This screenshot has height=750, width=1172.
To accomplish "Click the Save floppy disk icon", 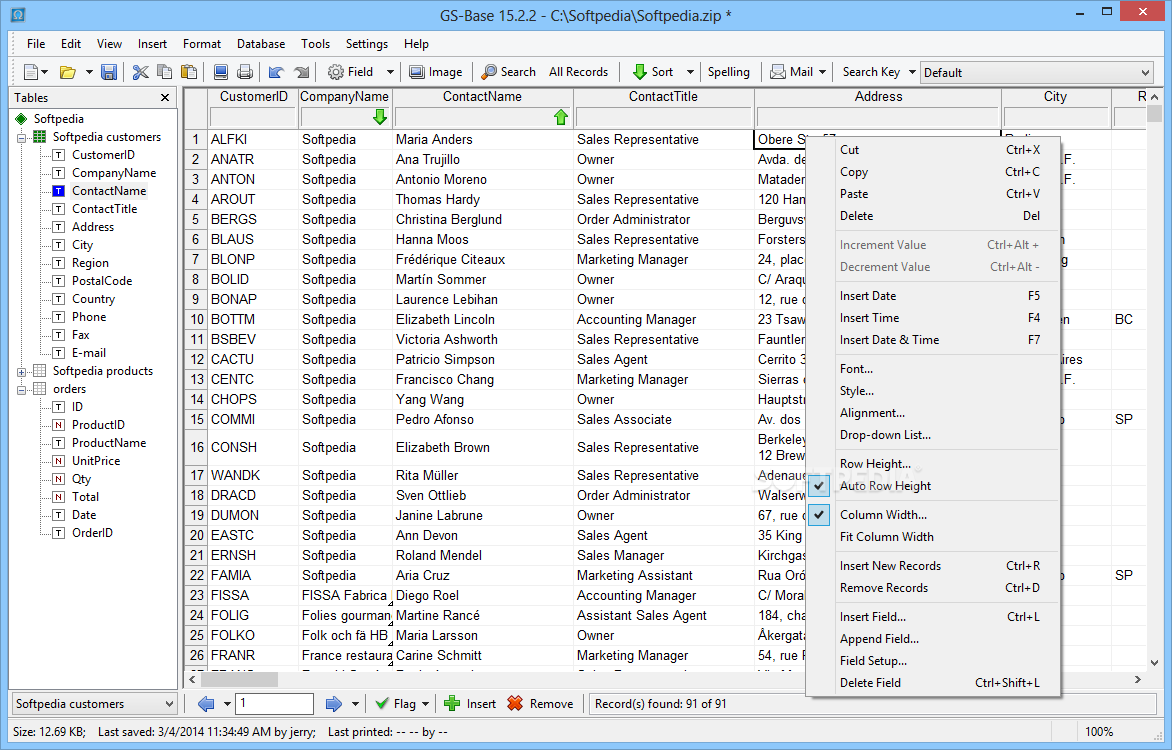I will tap(109, 72).
